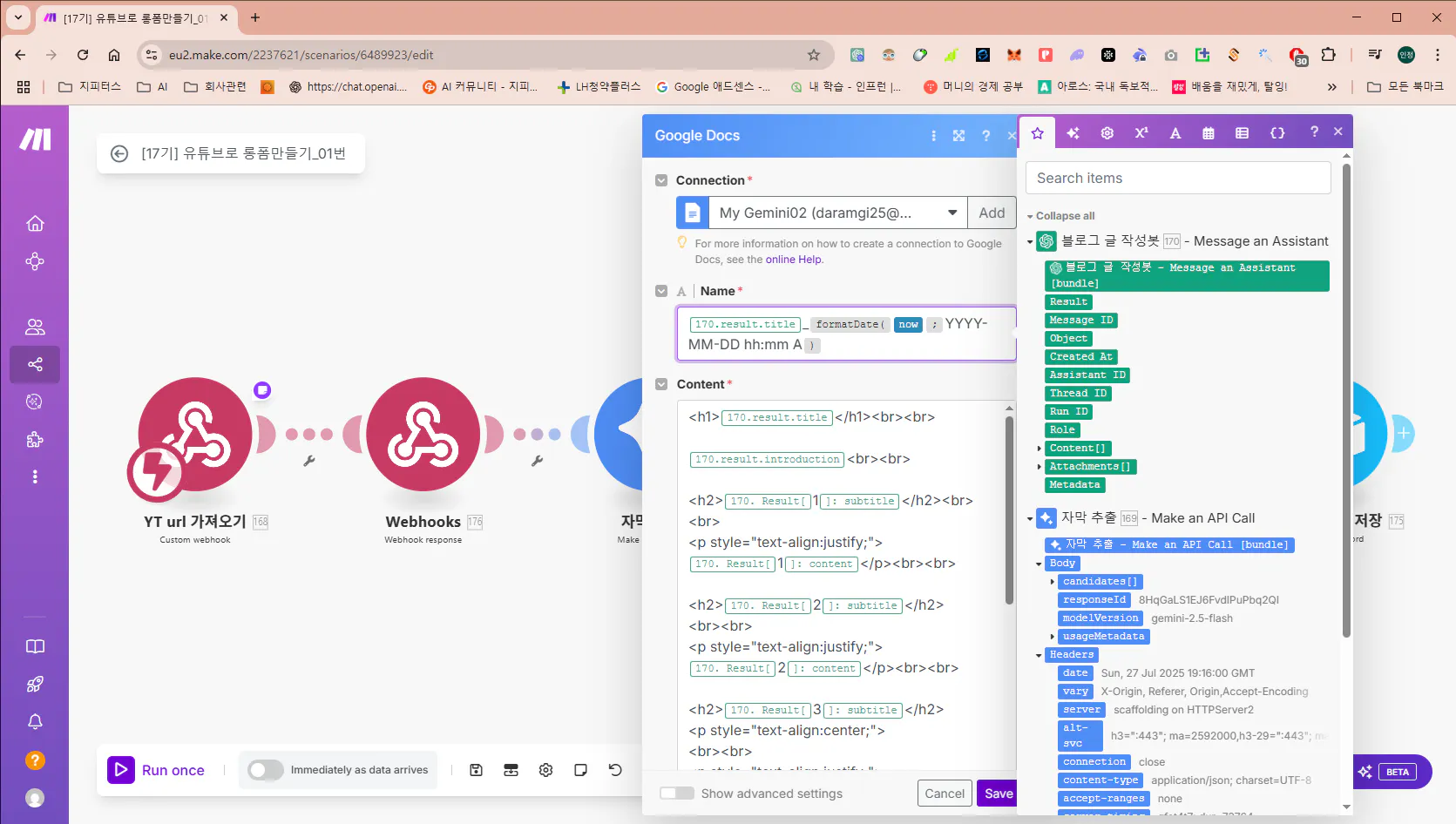Switch to the star items tab
This screenshot has height=824, width=1456.
point(1038,133)
